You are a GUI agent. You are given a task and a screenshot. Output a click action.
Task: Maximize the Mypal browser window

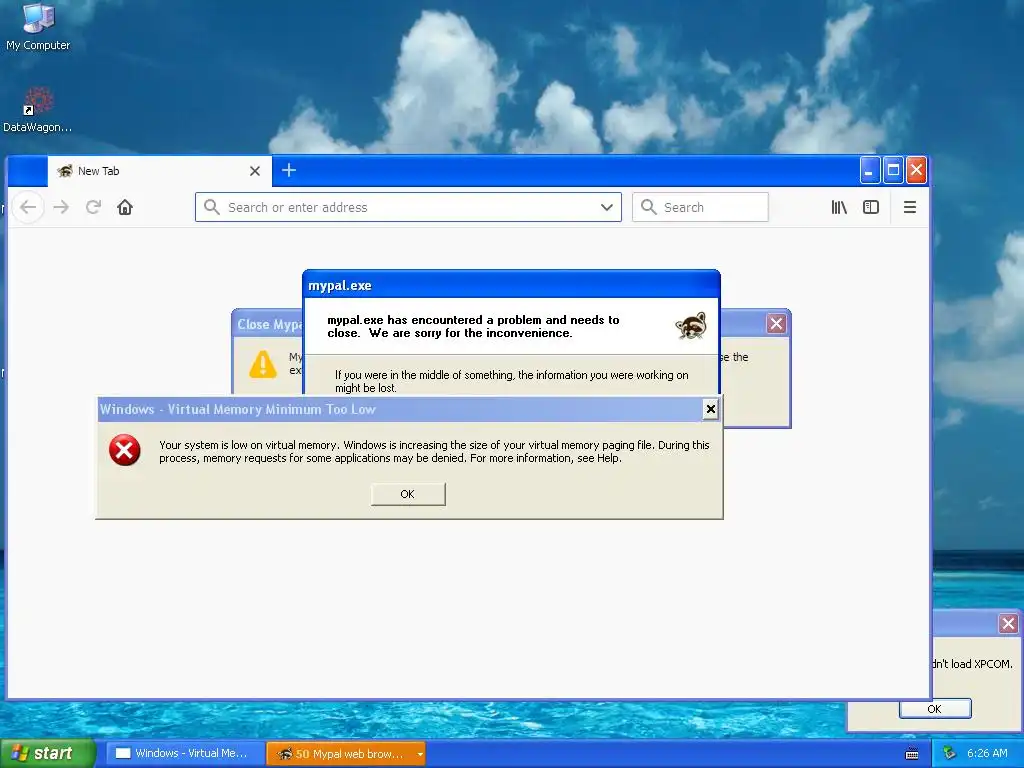(893, 170)
